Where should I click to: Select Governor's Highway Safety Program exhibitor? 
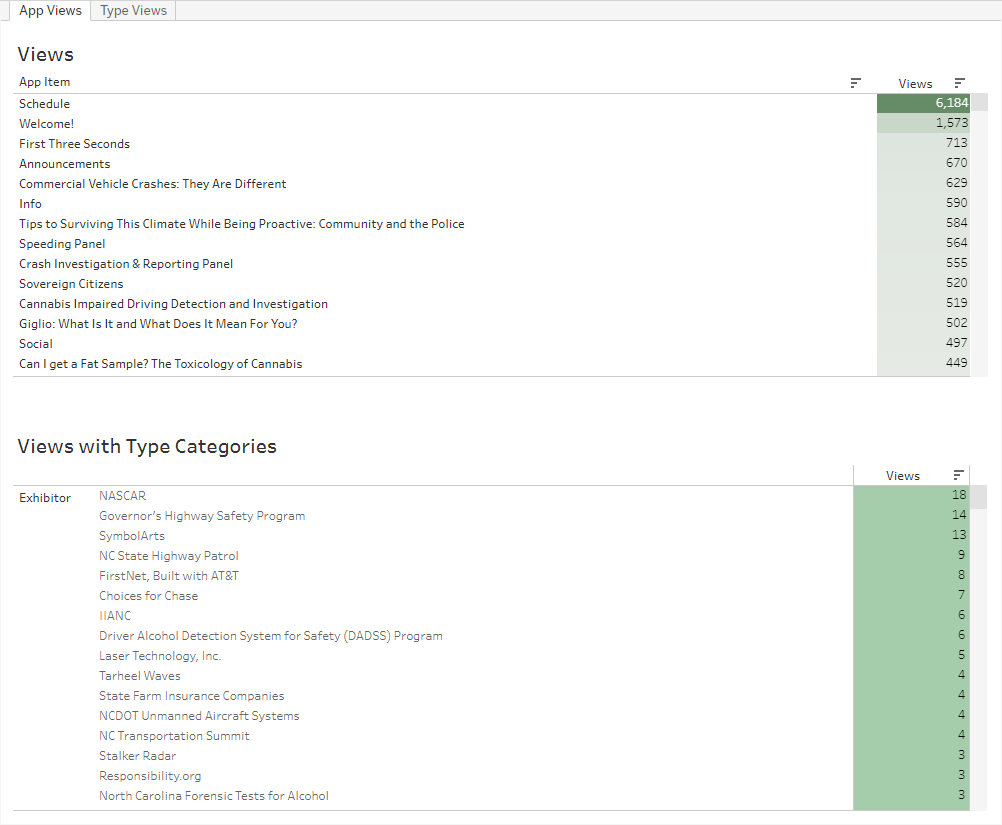coord(202,516)
